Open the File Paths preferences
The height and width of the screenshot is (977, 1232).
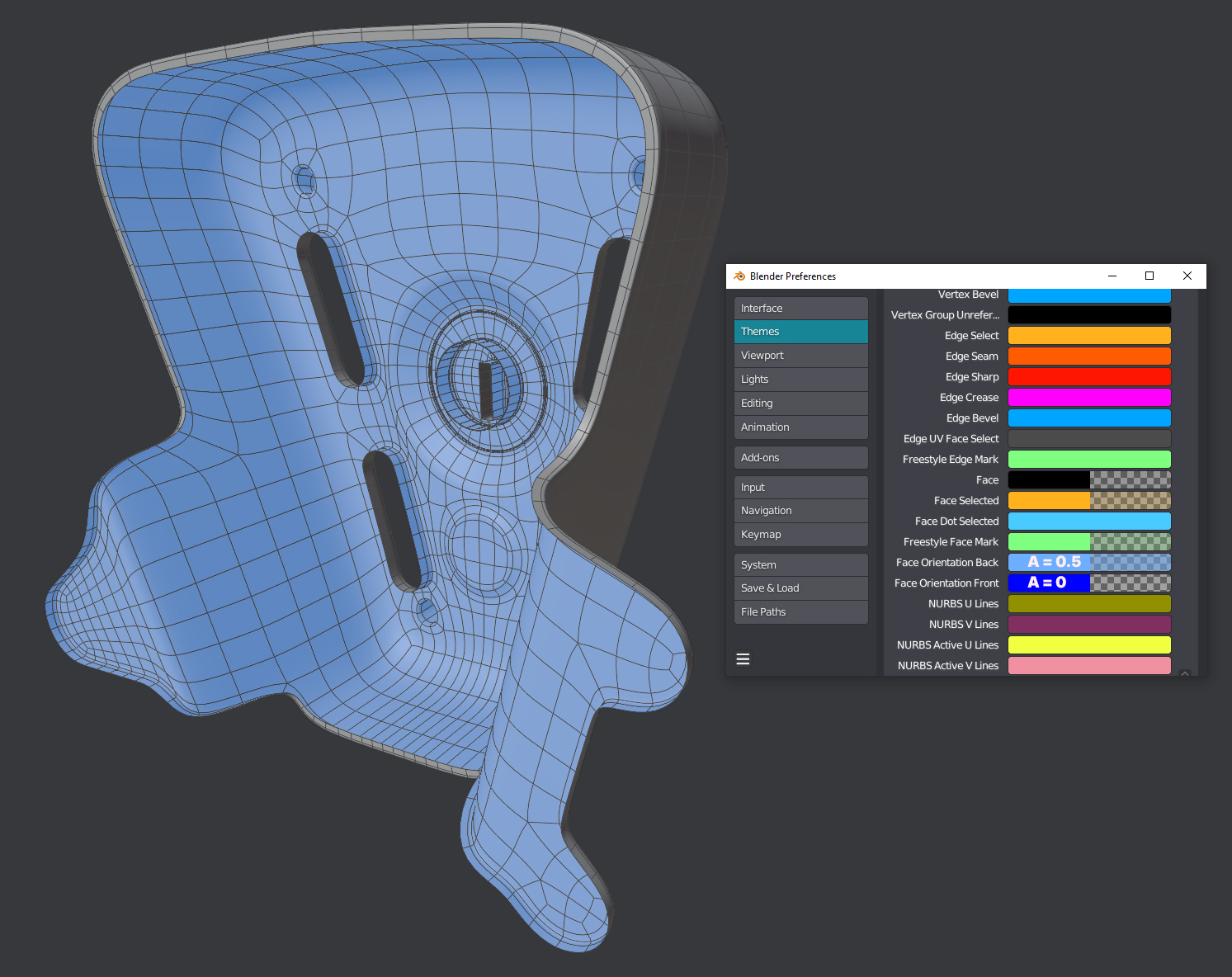pos(800,611)
